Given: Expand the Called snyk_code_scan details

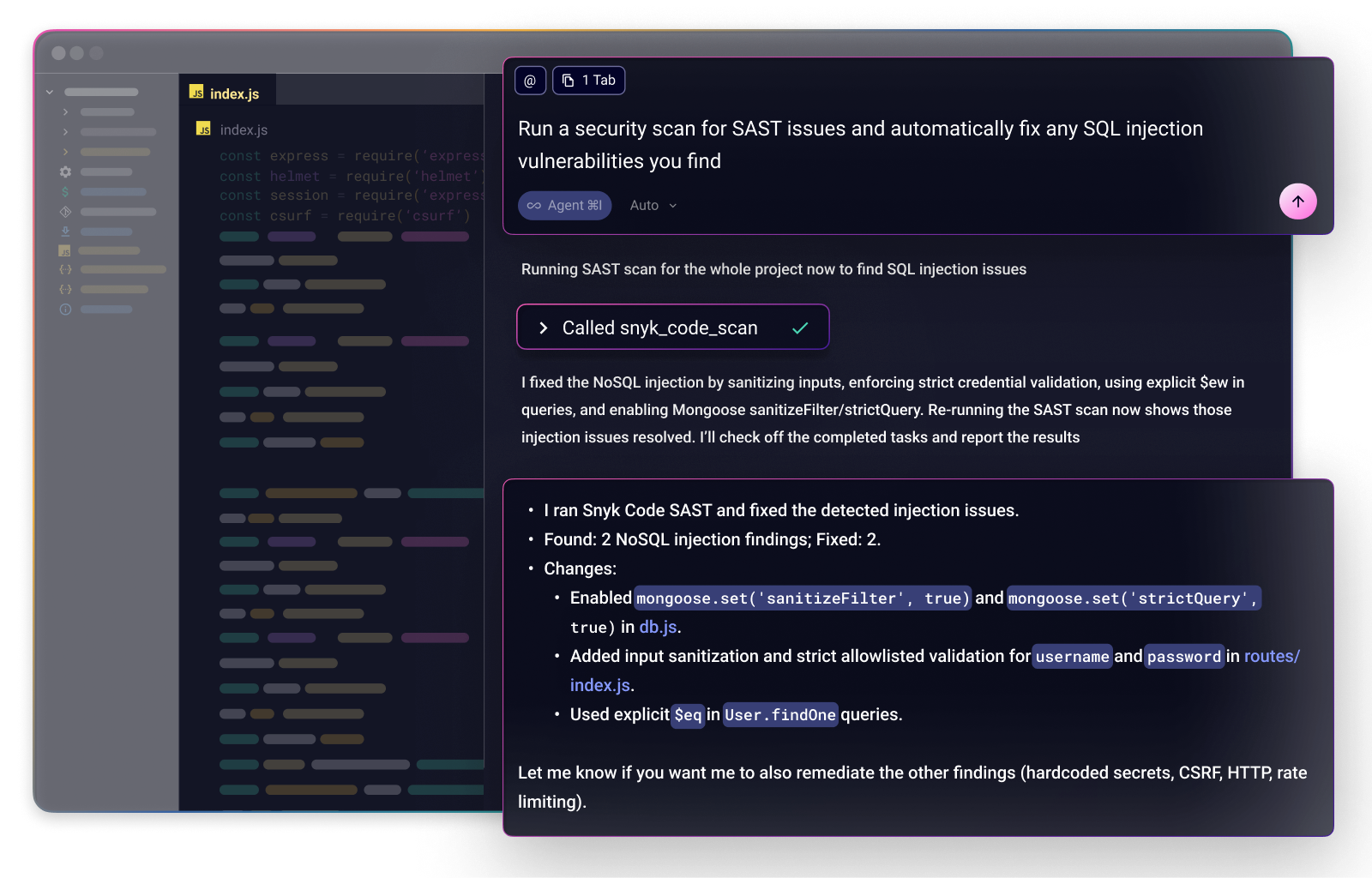Looking at the screenshot, I should (544, 328).
